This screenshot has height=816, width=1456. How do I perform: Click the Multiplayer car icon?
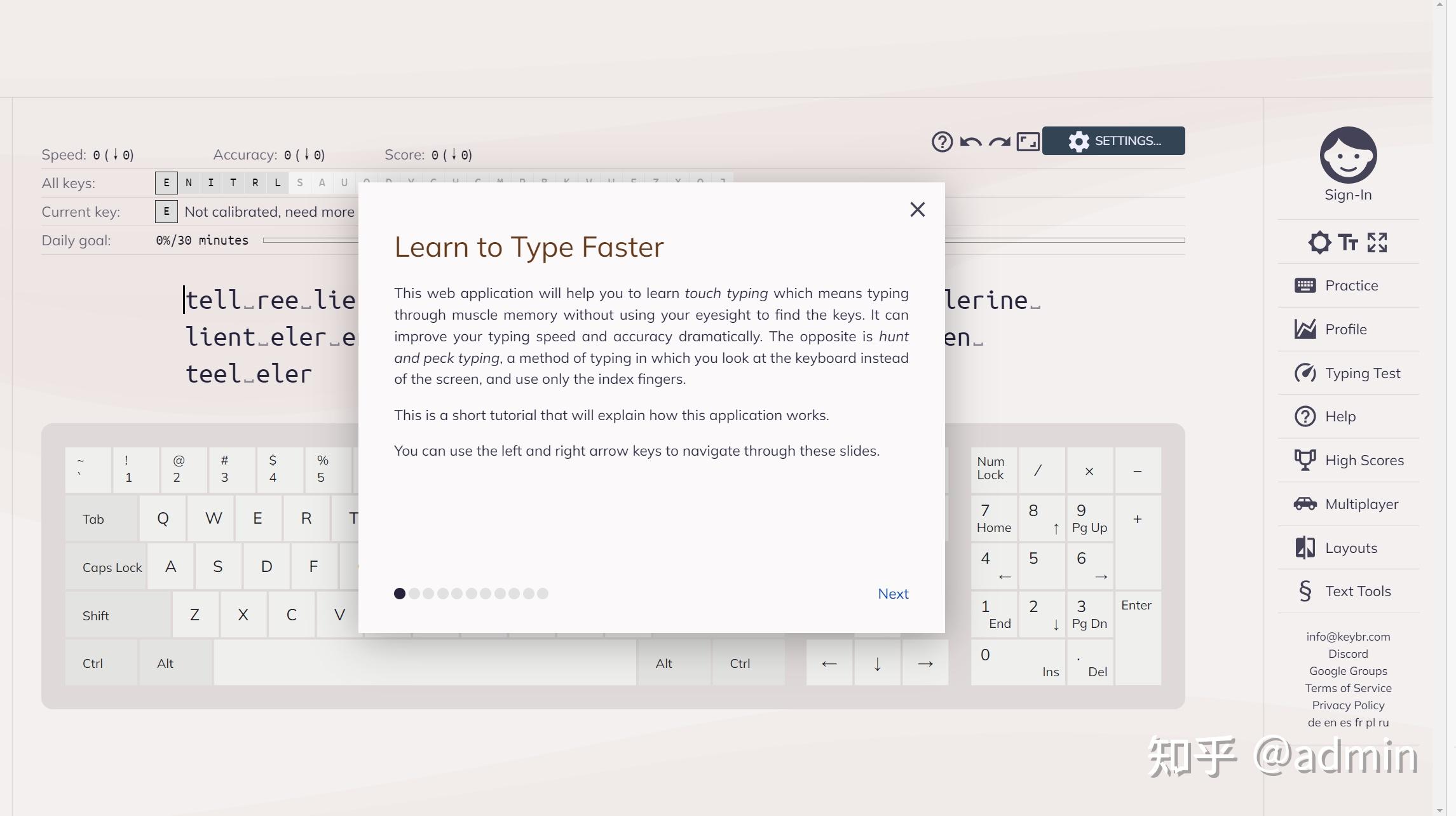click(1305, 504)
